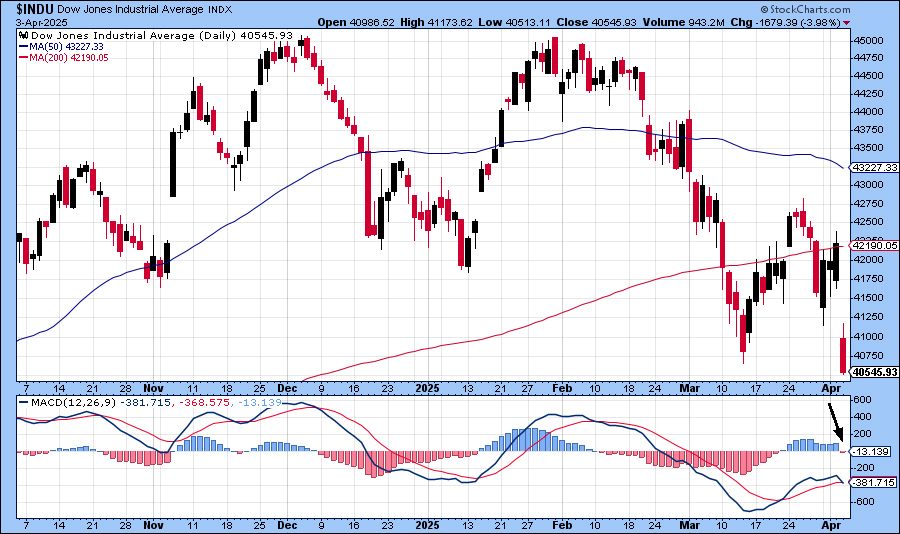Click the 41250 price axis label
900x534 pixels.
coord(868,317)
